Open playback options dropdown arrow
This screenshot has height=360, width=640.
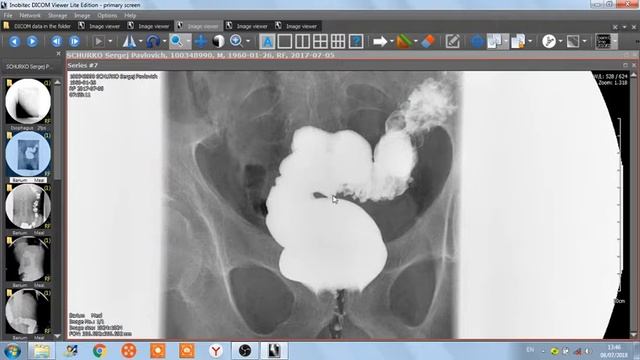coord(110,41)
